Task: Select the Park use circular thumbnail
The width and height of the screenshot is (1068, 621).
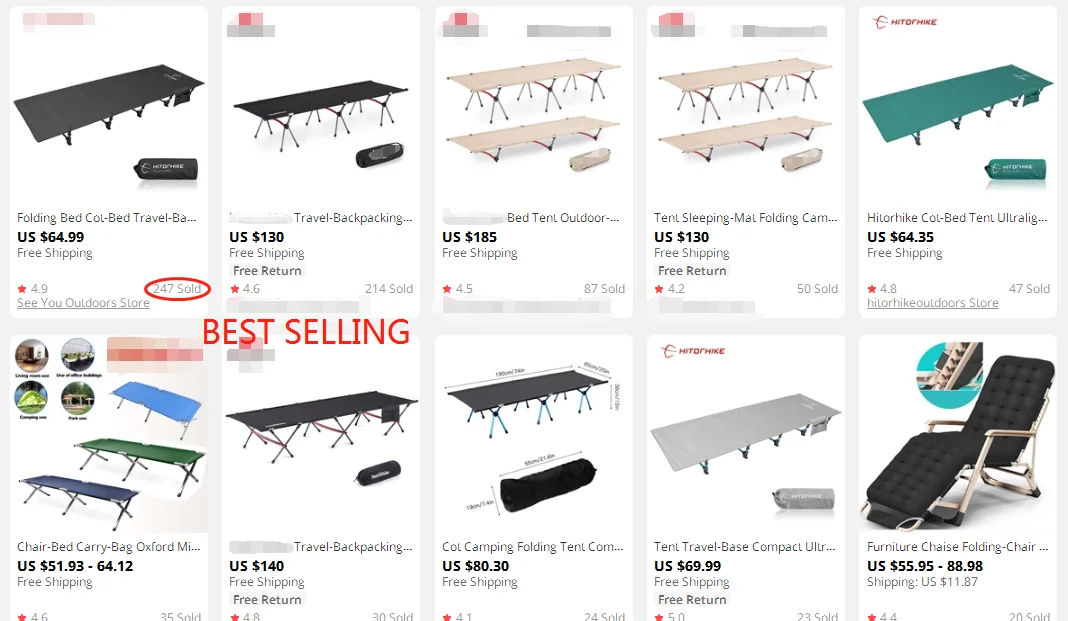Action: (78, 398)
